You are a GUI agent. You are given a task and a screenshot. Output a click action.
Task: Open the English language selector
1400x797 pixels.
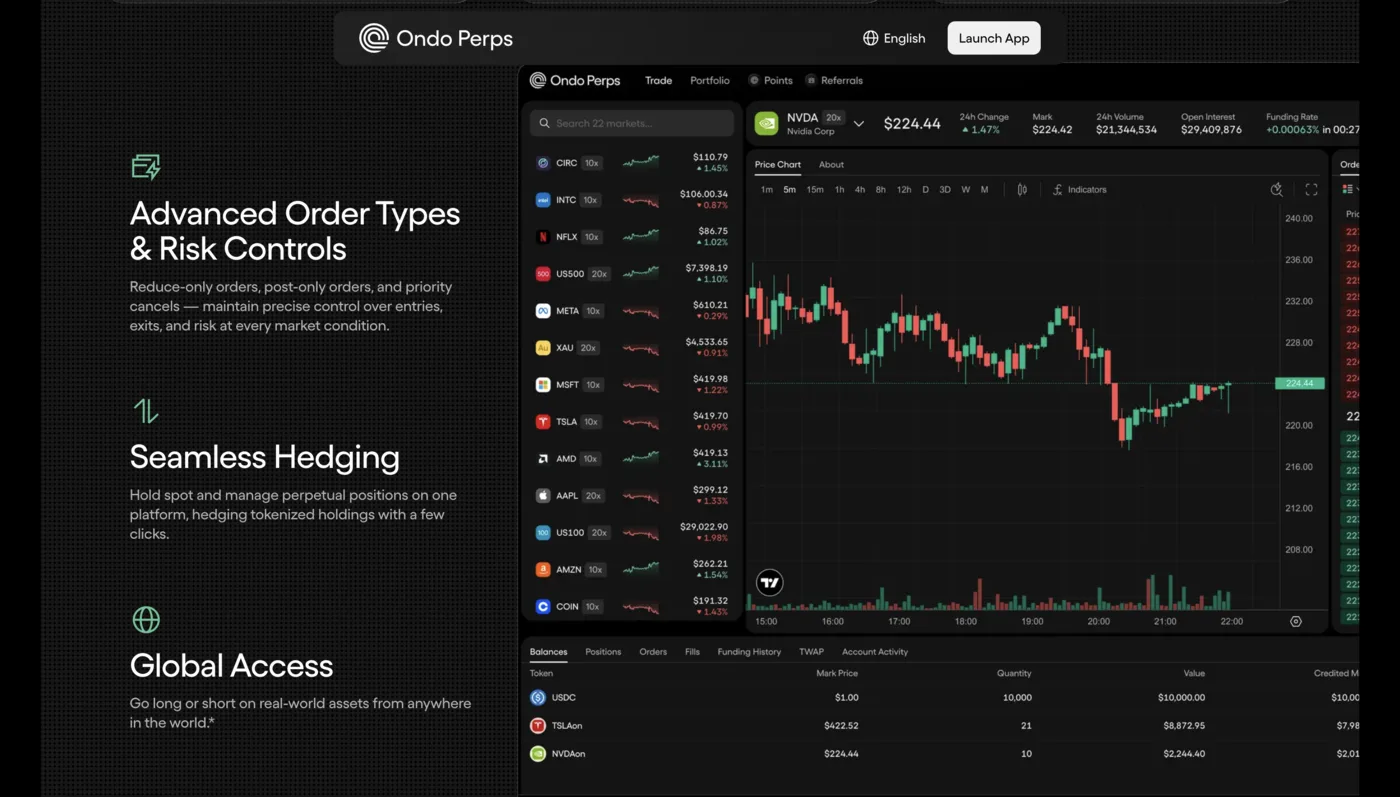click(894, 38)
